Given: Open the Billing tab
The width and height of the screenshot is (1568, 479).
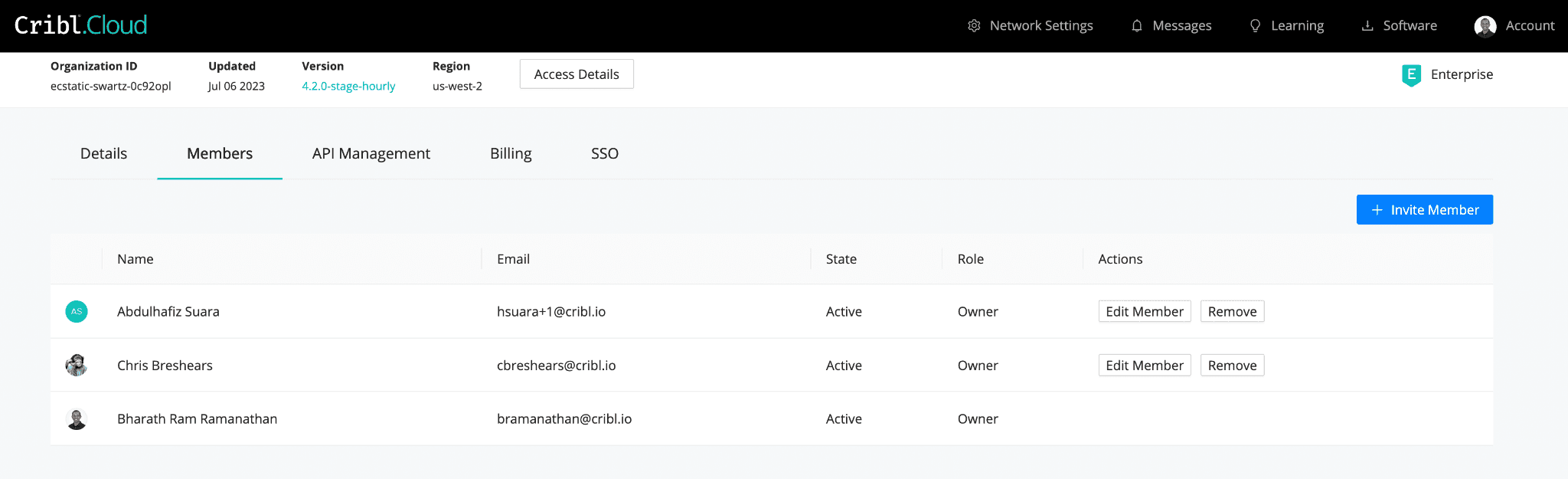Looking at the screenshot, I should click(511, 153).
